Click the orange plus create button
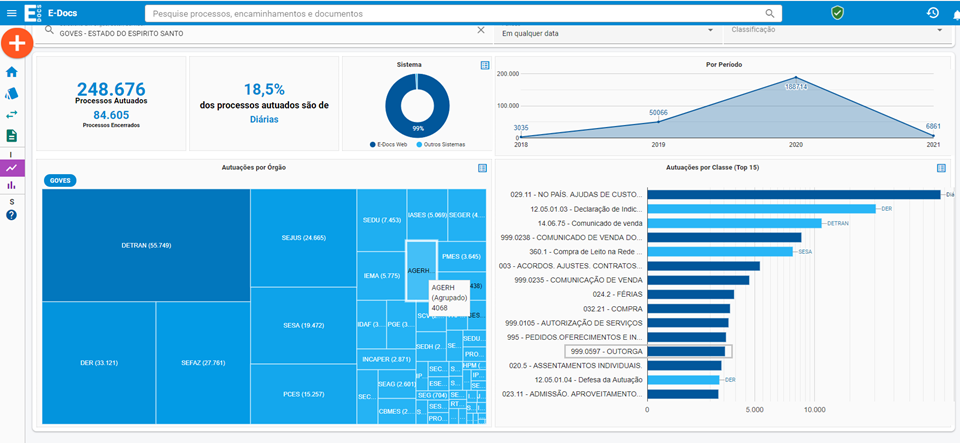This screenshot has height=443, width=960. click(17, 44)
